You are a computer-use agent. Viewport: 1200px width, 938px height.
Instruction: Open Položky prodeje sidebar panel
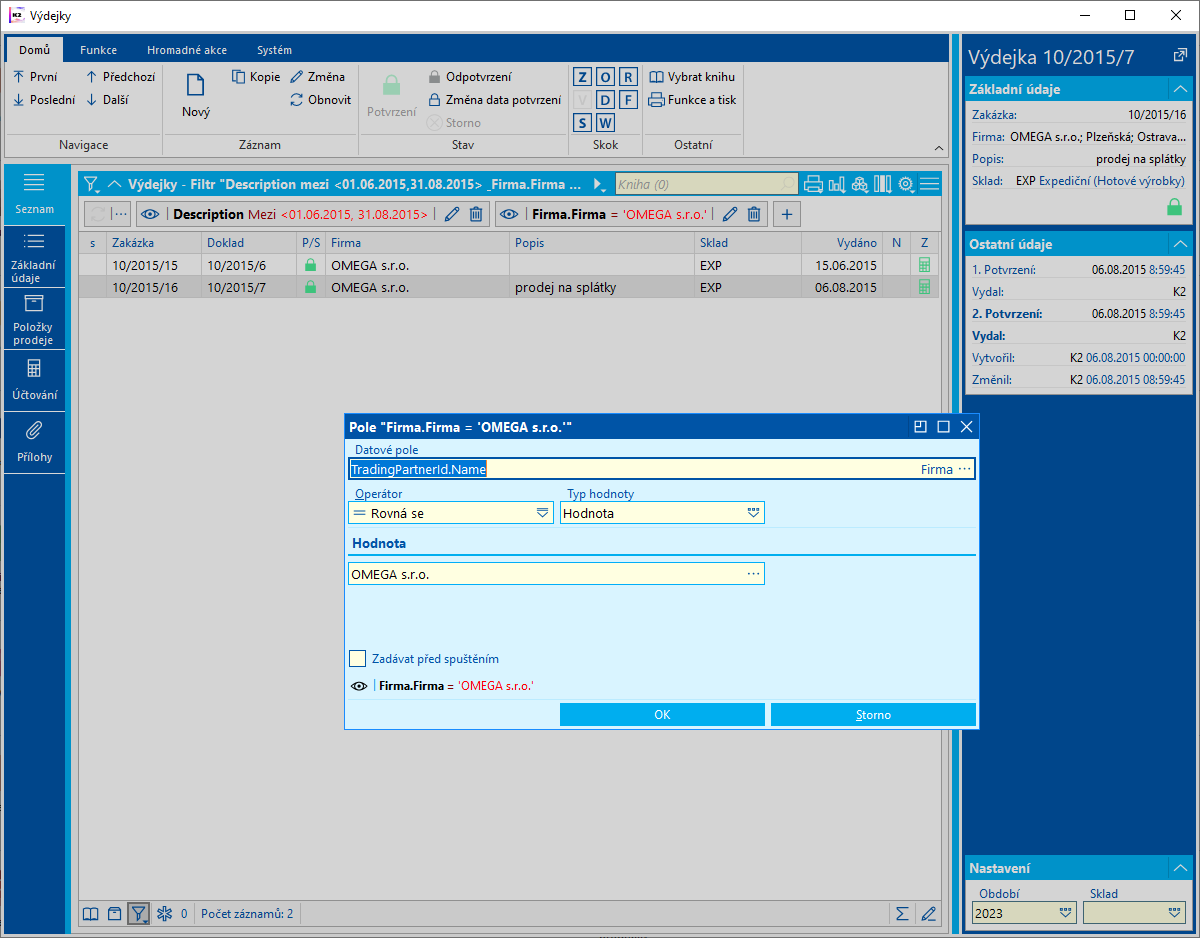point(34,318)
